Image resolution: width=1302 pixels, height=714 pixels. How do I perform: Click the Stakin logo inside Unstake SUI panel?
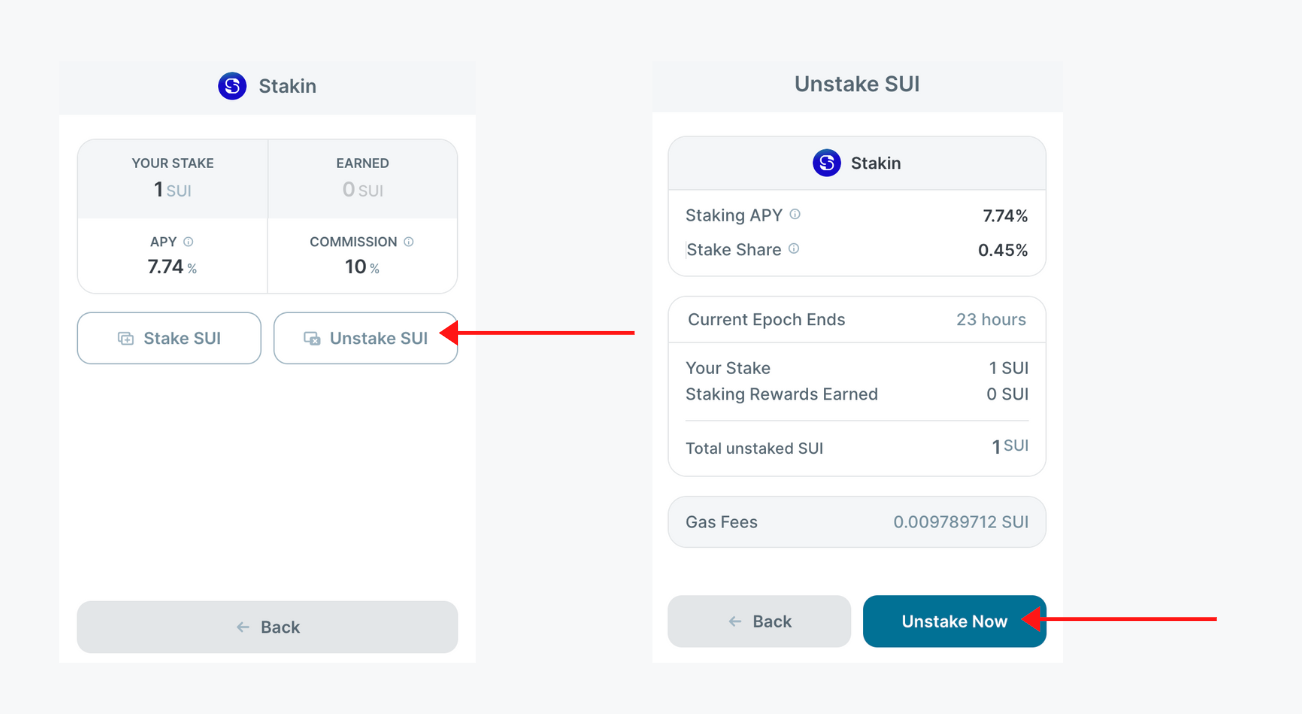click(826, 163)
